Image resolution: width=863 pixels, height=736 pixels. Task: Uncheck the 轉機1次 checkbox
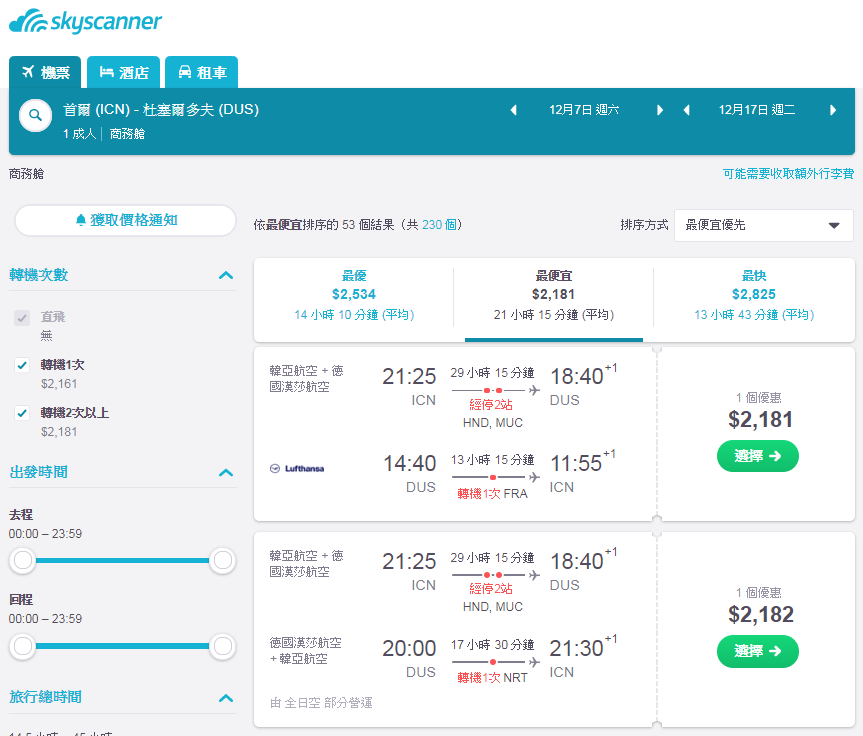(22, 365)
